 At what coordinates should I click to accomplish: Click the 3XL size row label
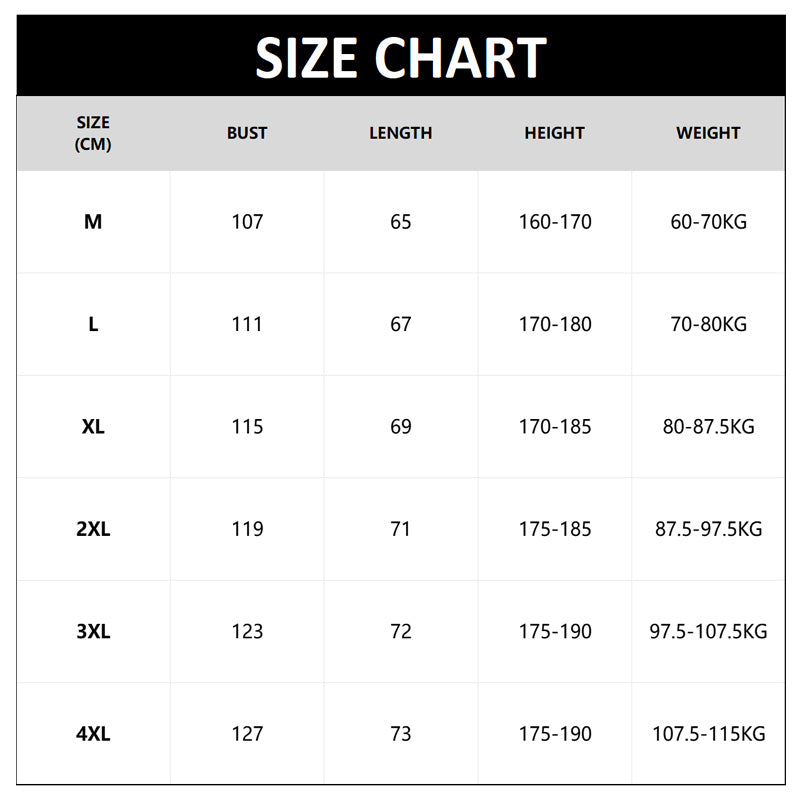pos(93,632)
